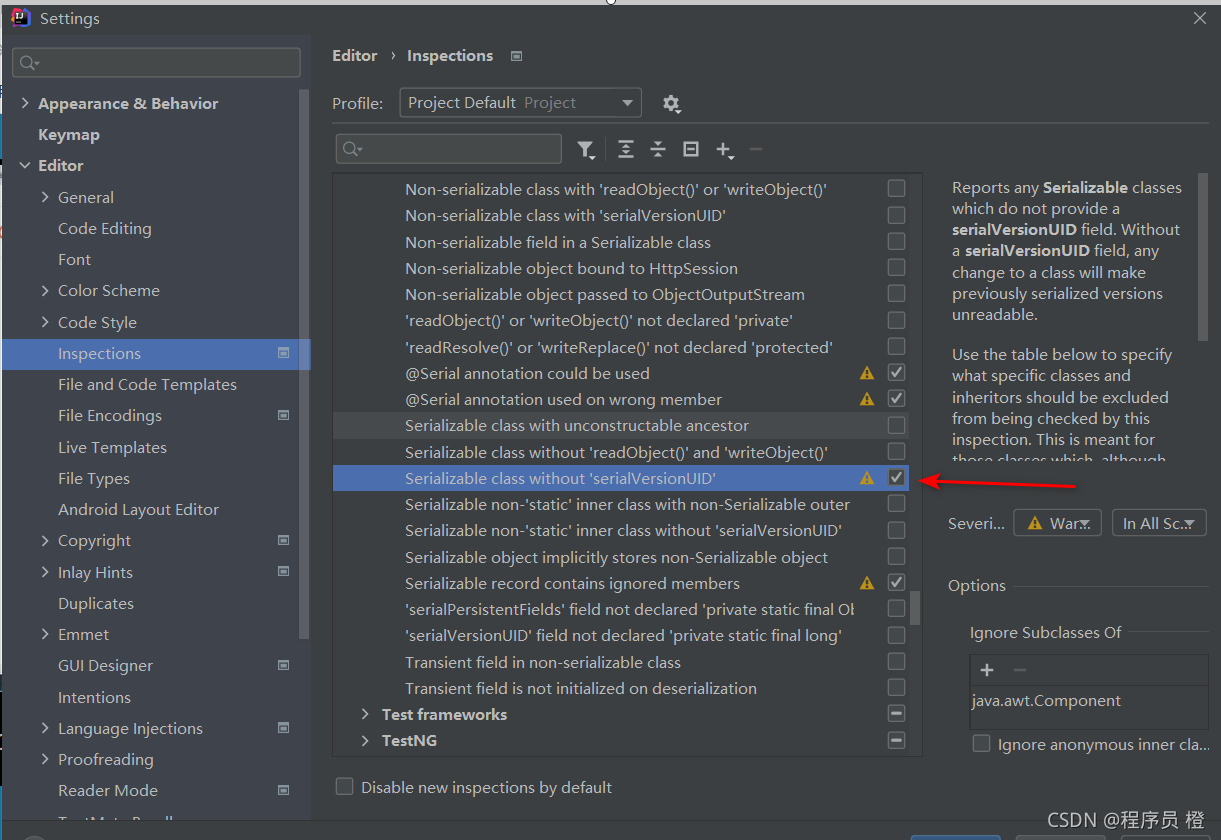Viewport: 1221px width, 840px height.
Task: Expand the Color Scheme node
Action: coord(45,290)
